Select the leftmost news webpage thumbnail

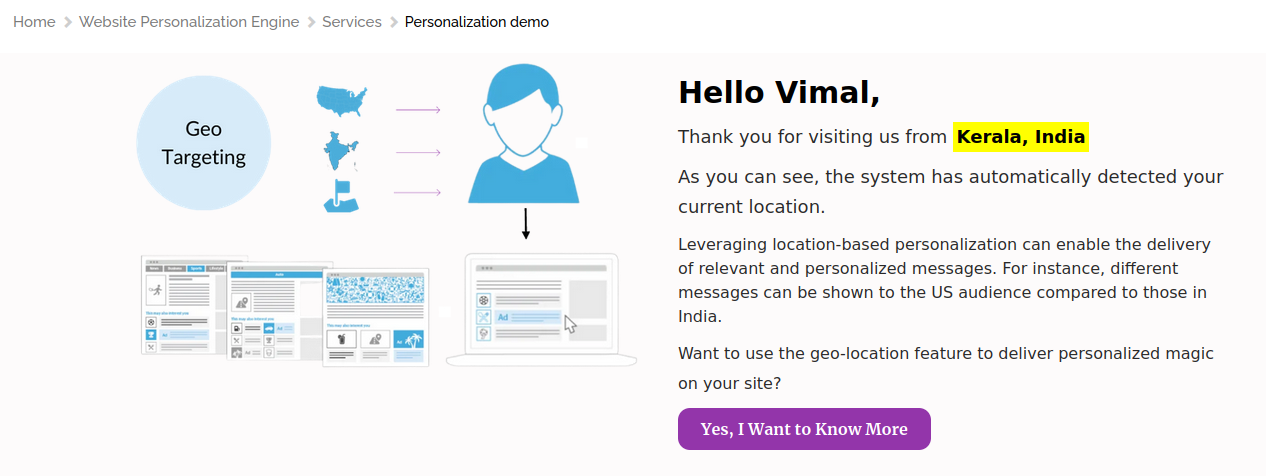click(182, 305)
